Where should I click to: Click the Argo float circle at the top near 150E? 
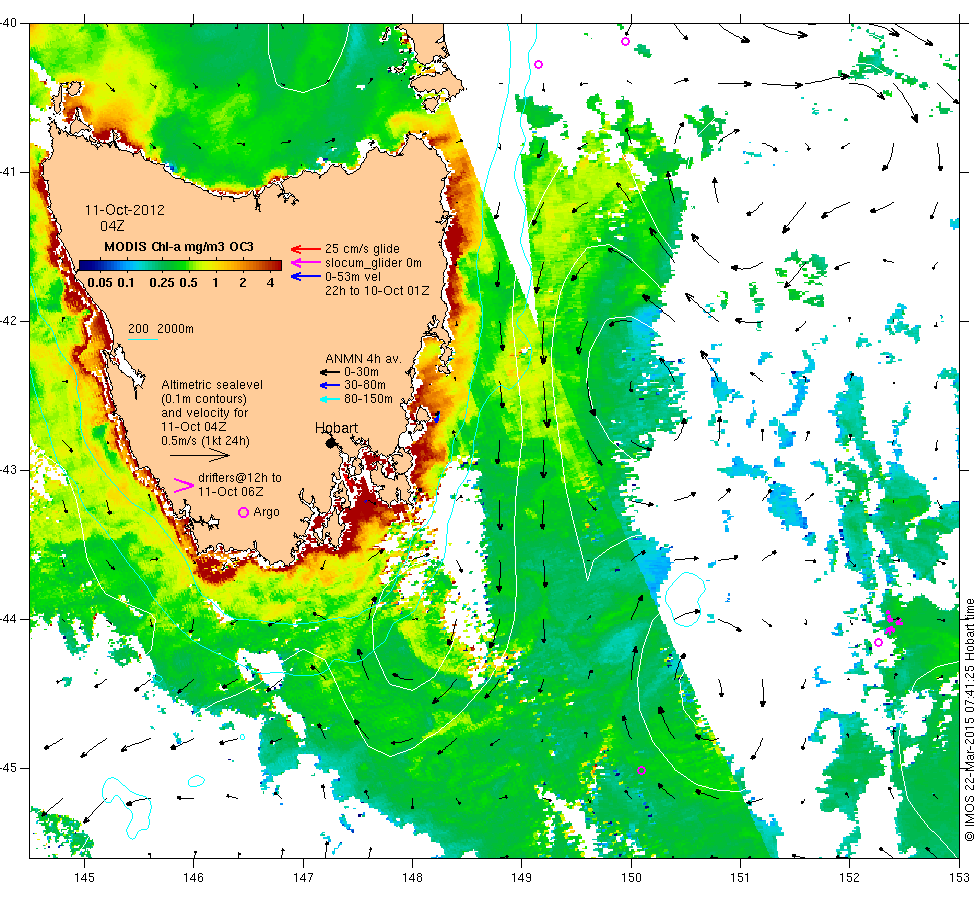[625, 42]
